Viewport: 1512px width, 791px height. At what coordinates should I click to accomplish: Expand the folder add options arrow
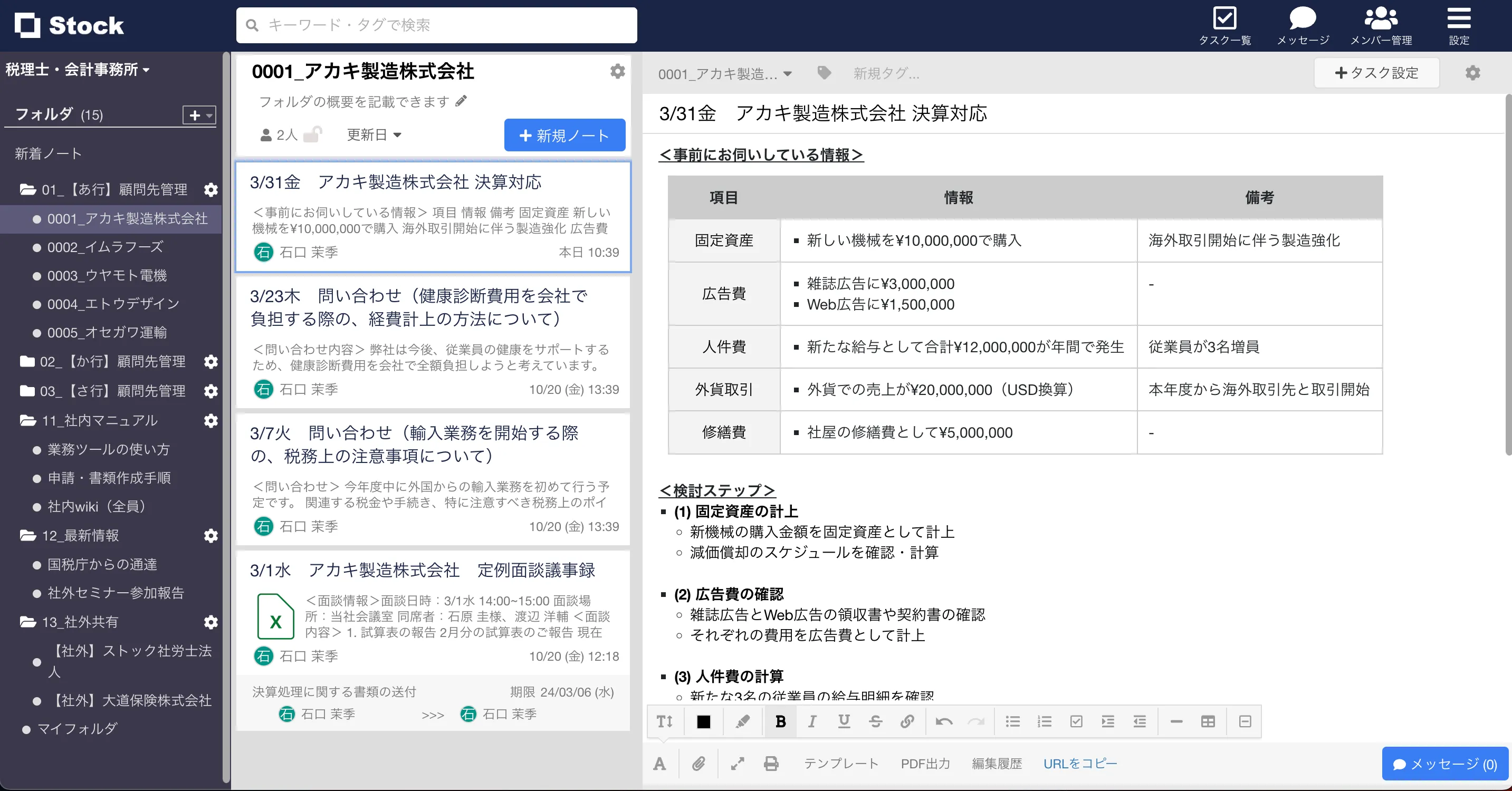click(x=208, y=115)
